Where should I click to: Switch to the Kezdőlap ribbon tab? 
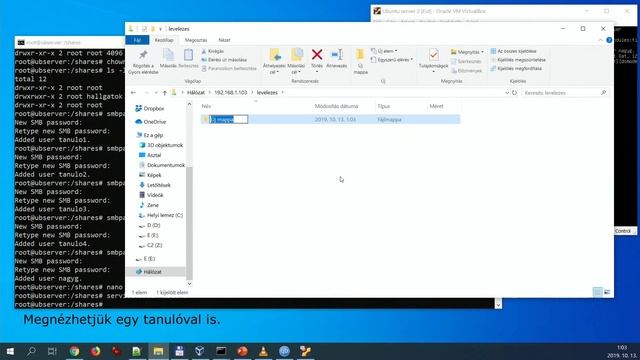[164, 40]
